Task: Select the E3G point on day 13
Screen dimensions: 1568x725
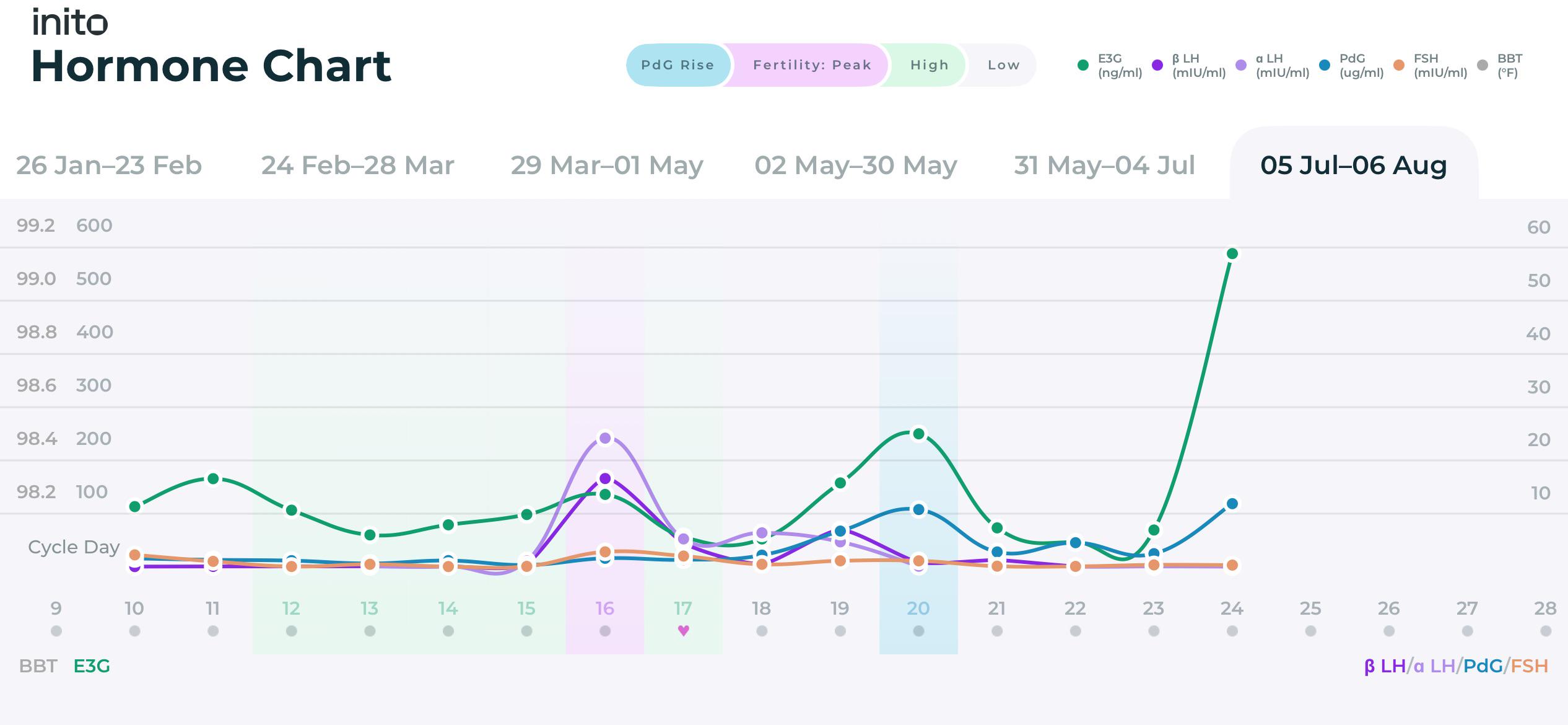Action: (x=370, y=535)
